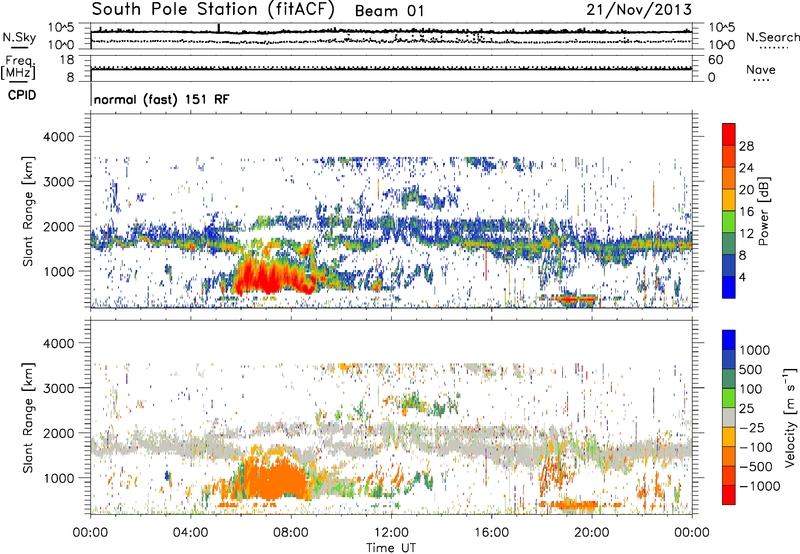Select the "12:00" time tick label
This screenshot has width=800, height=554.
pyautogui.click(x=391, y=533)
